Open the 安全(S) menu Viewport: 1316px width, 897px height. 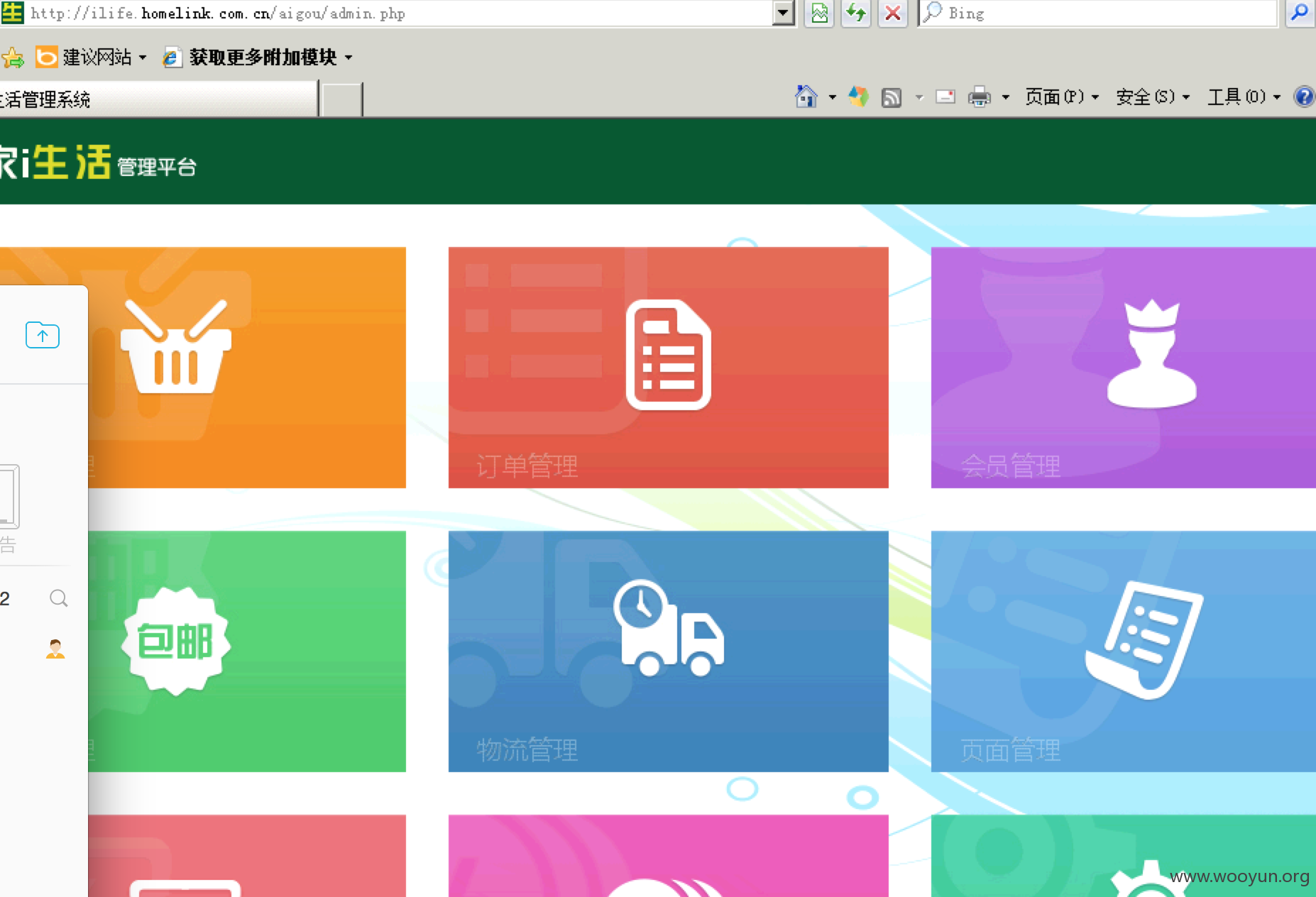1153,97
